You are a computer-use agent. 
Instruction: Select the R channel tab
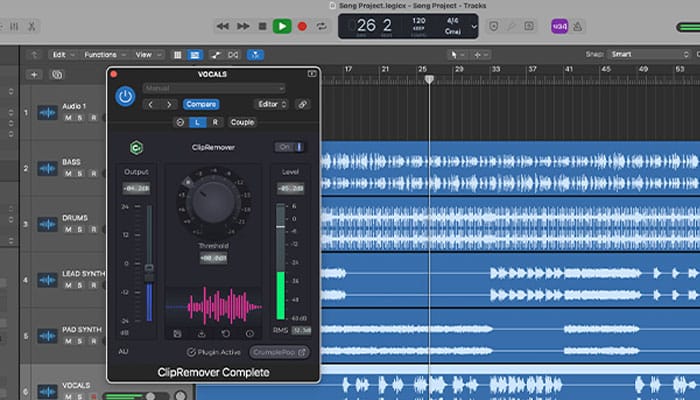[215, 122]
